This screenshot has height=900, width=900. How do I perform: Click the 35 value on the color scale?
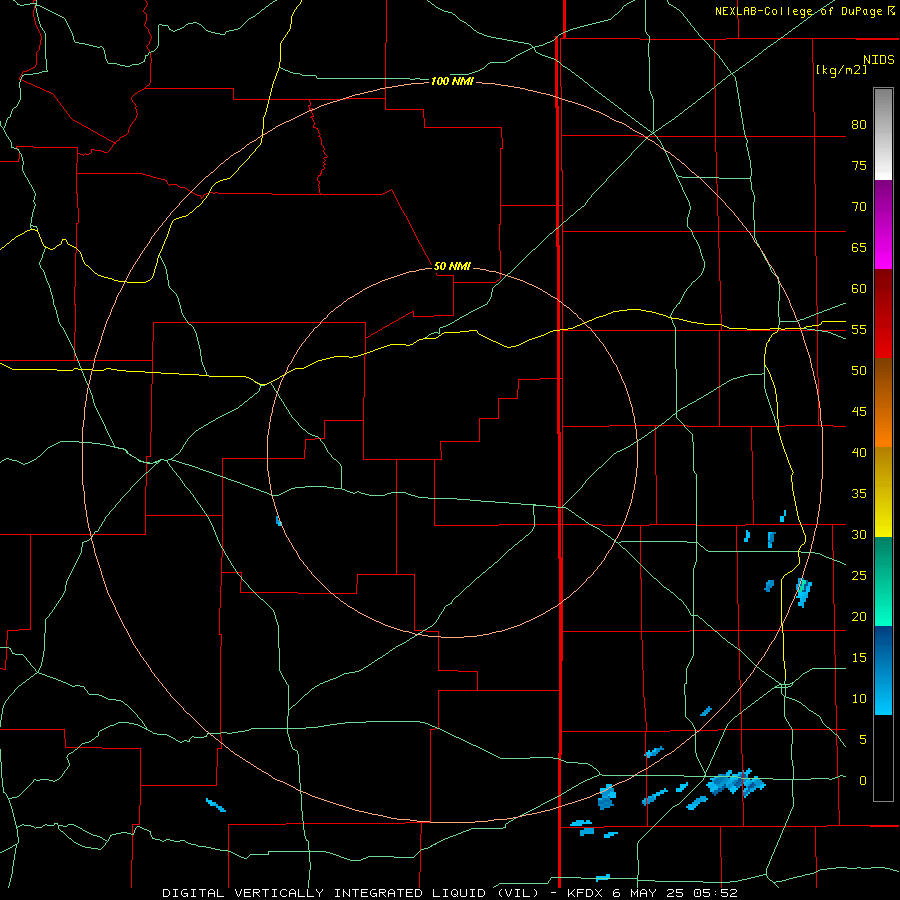[x=859, y=494]
